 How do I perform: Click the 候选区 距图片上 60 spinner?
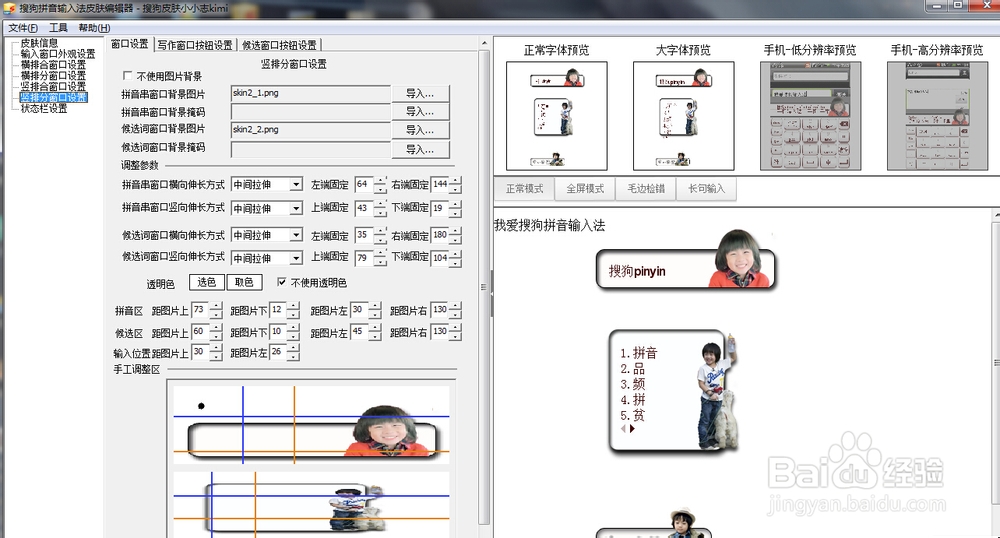pos(207,332)
